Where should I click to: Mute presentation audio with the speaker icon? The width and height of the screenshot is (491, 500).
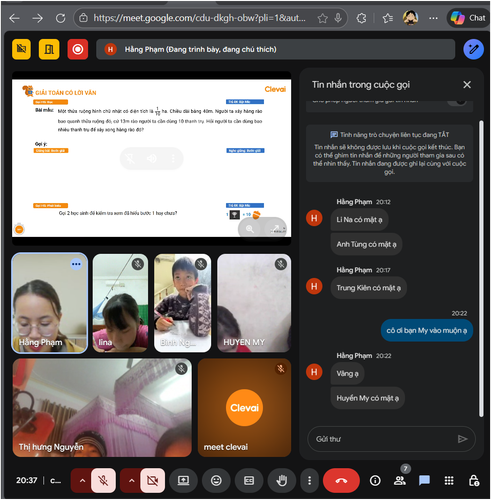(152, 159)
